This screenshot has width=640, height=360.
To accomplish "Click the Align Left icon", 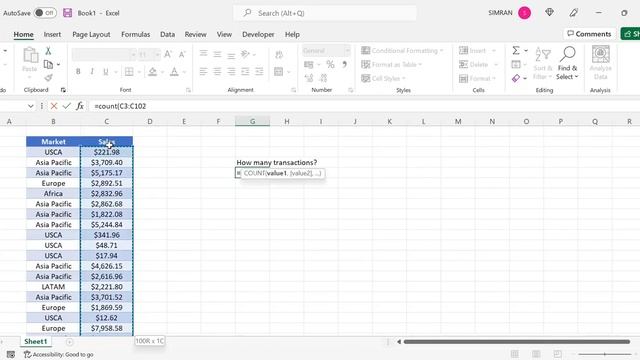I will coord(203,72).
